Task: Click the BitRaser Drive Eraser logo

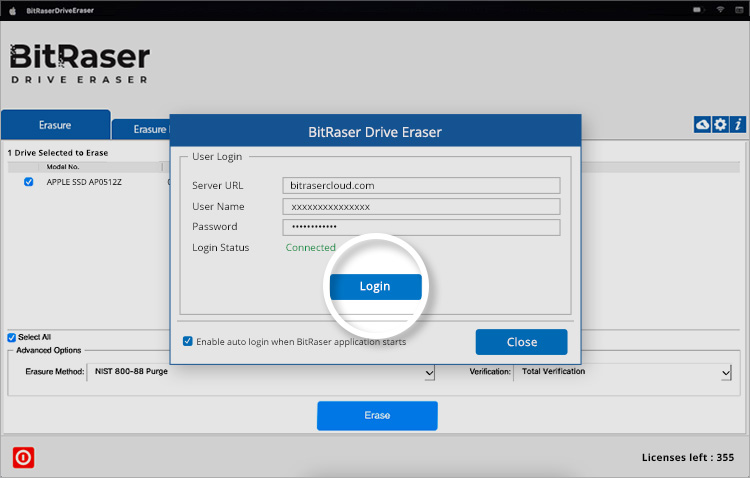Action: (79, 64)
